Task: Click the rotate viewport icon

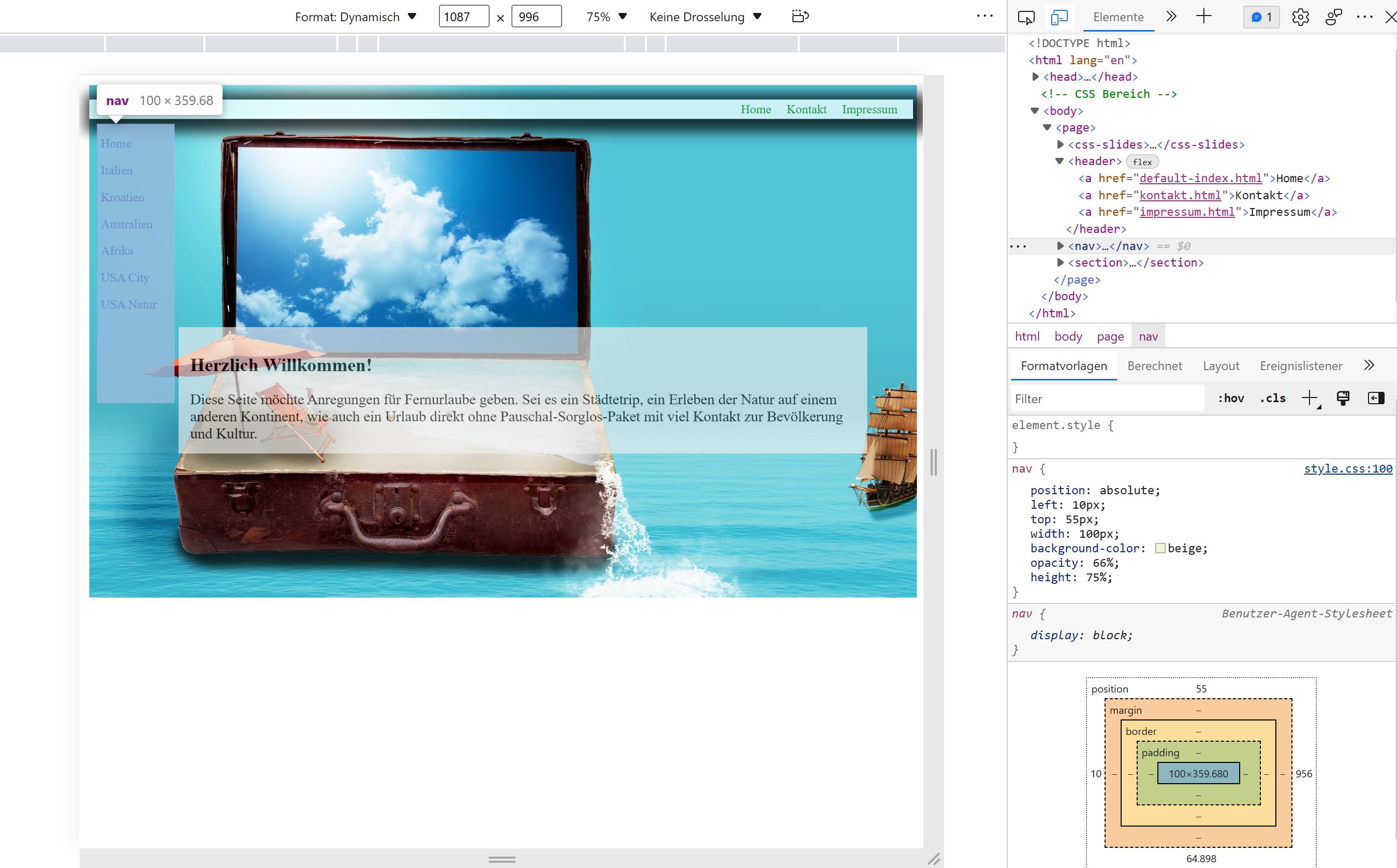Action: (x=800, y=16)
